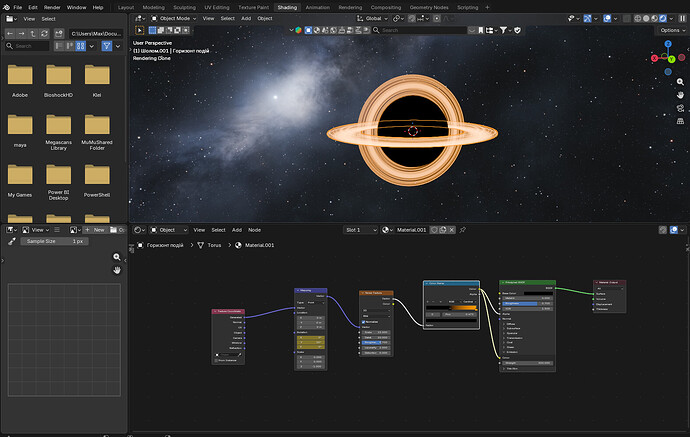The width and height of the screenshot is (690, 437).
Task: Click the Color Ramp gradient bar
Action: 451,308
